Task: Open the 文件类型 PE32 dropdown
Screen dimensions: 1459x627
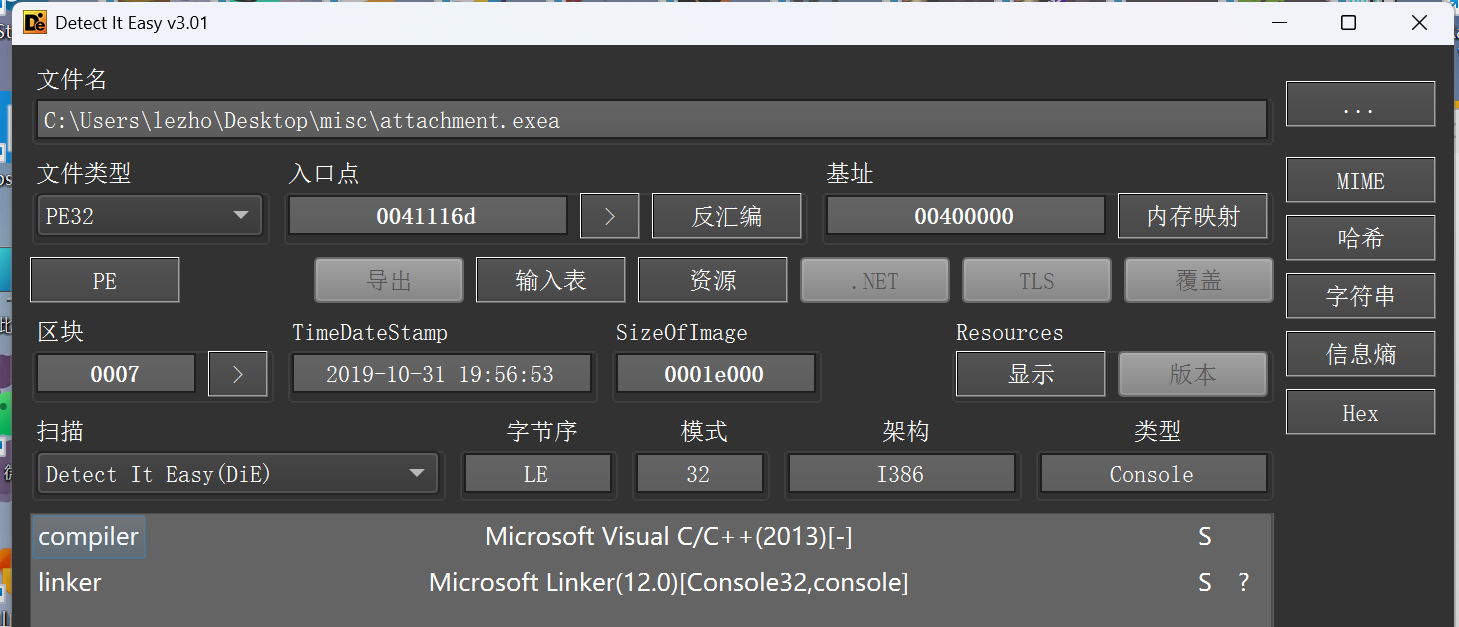Action: pos(149,216)
